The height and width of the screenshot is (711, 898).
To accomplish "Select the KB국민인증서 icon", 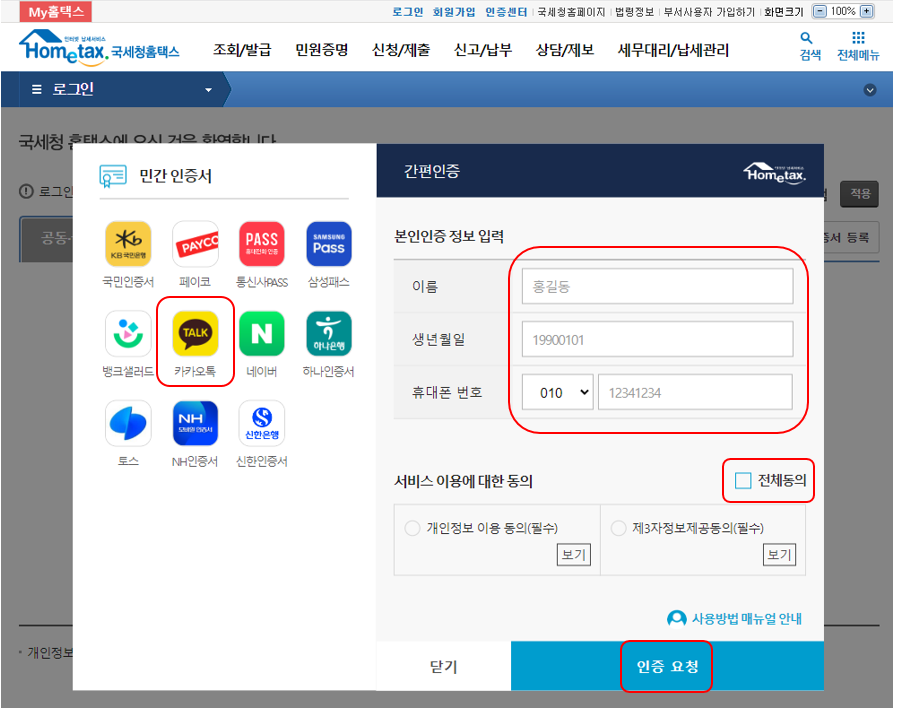I will 127,243.
